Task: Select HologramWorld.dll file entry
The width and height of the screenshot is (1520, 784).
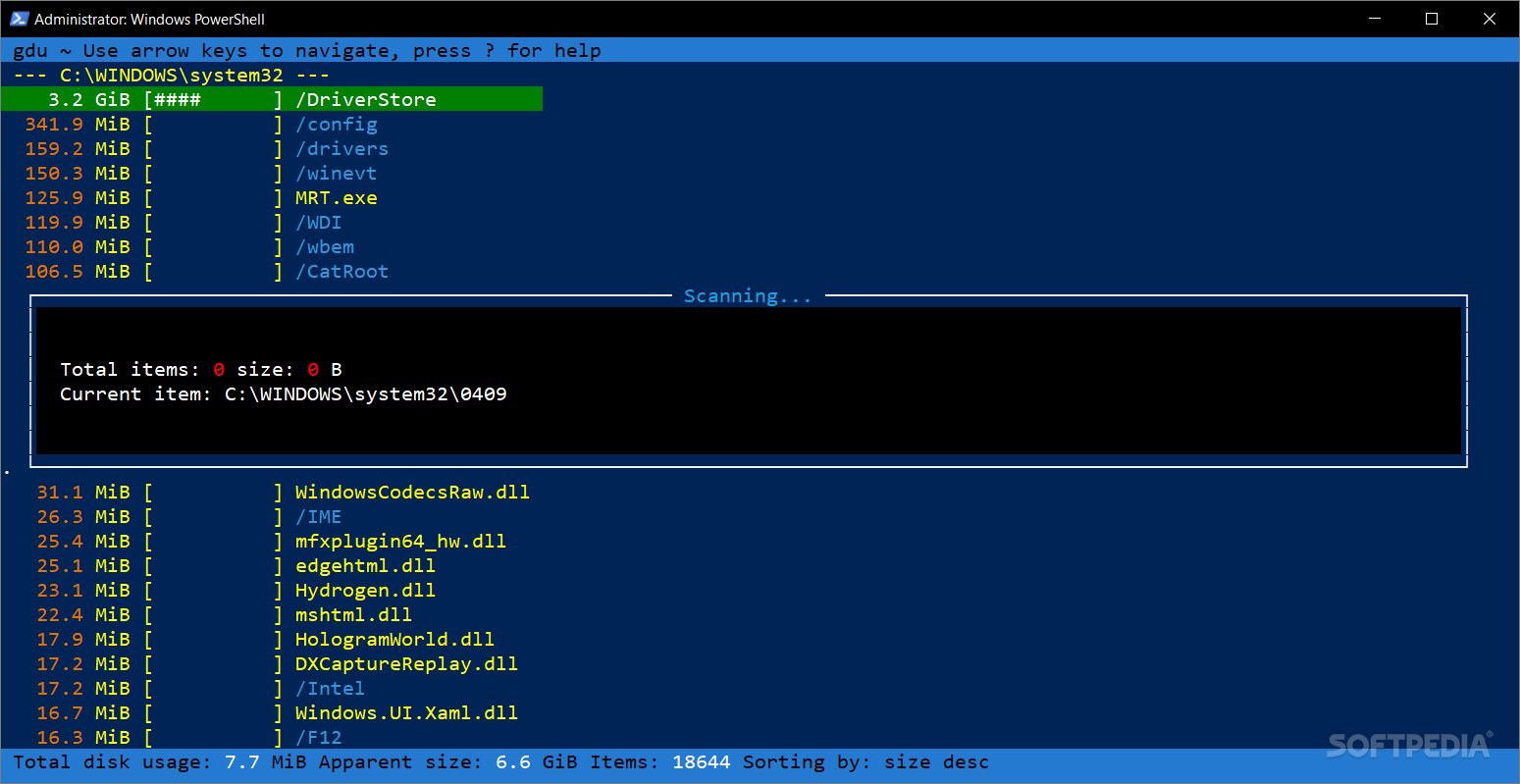Action: 394,639
